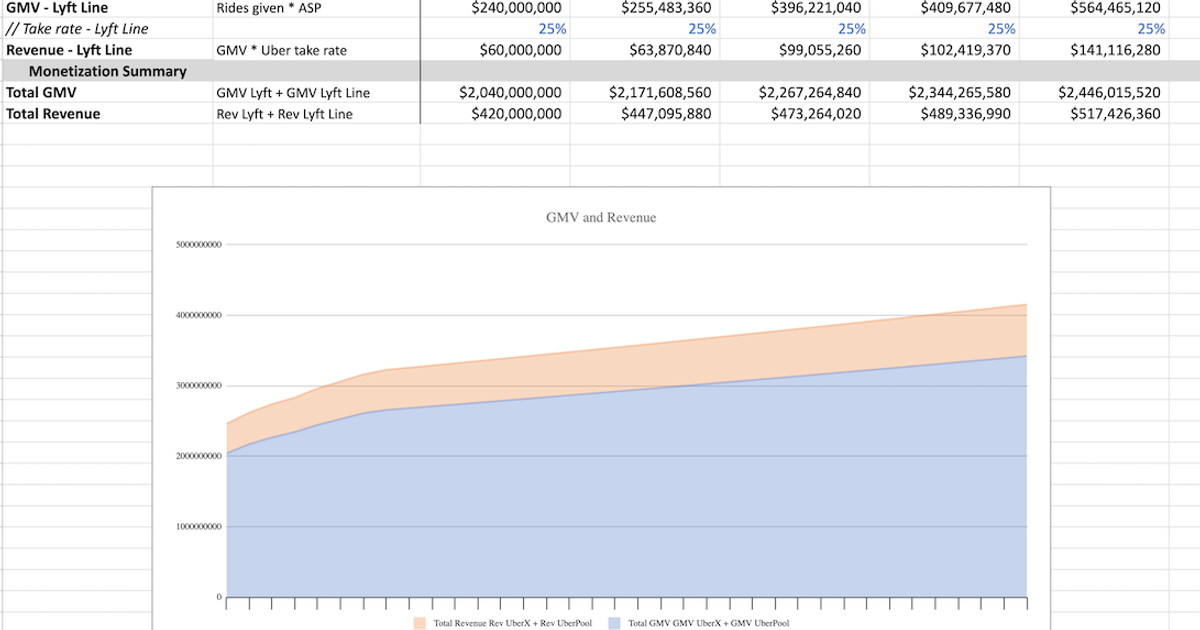Select the "Rides given * ASP" formula cell
Viewport: 1200px width, 630px height.
tap(270, 8)
